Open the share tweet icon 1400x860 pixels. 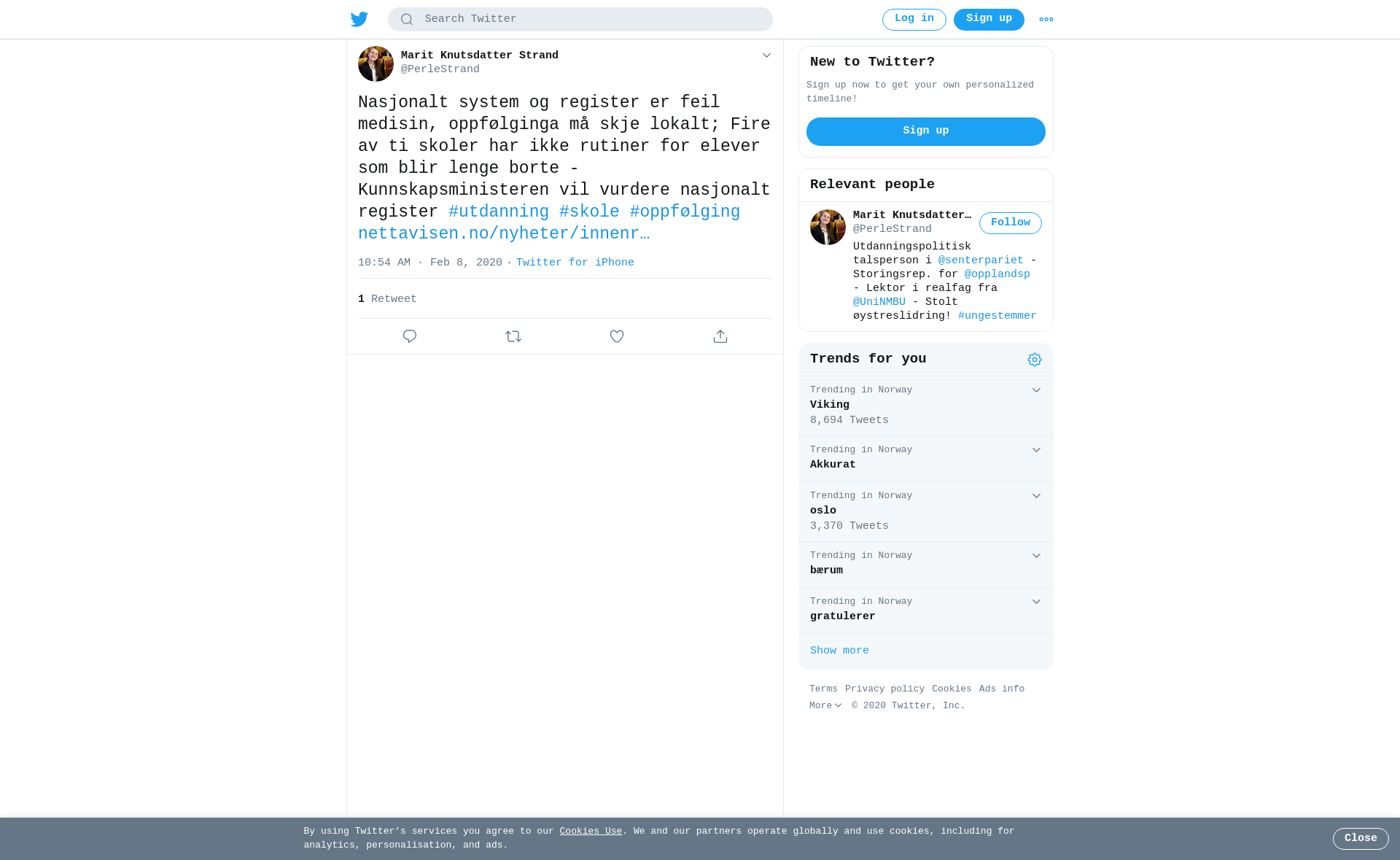[x=720, y=336]
